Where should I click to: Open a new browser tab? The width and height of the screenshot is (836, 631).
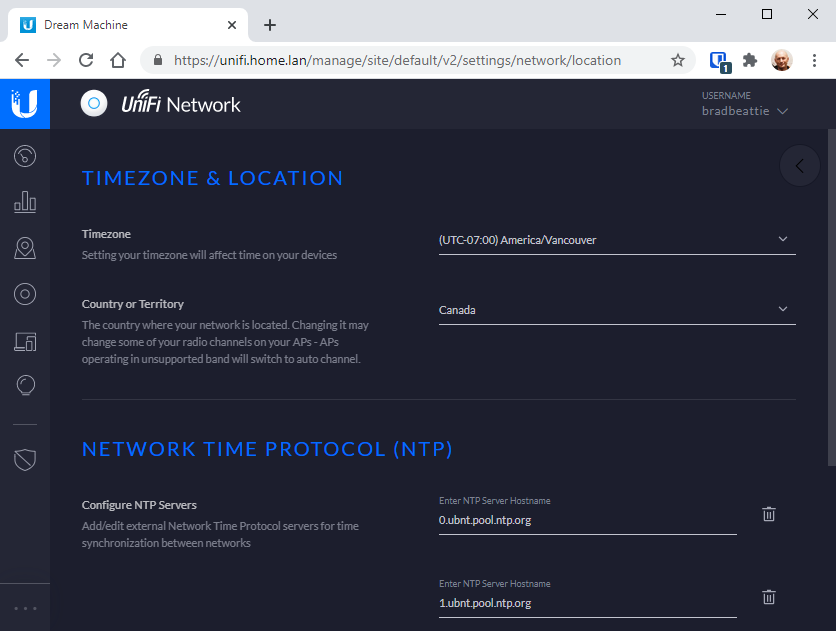pos(270,25)
